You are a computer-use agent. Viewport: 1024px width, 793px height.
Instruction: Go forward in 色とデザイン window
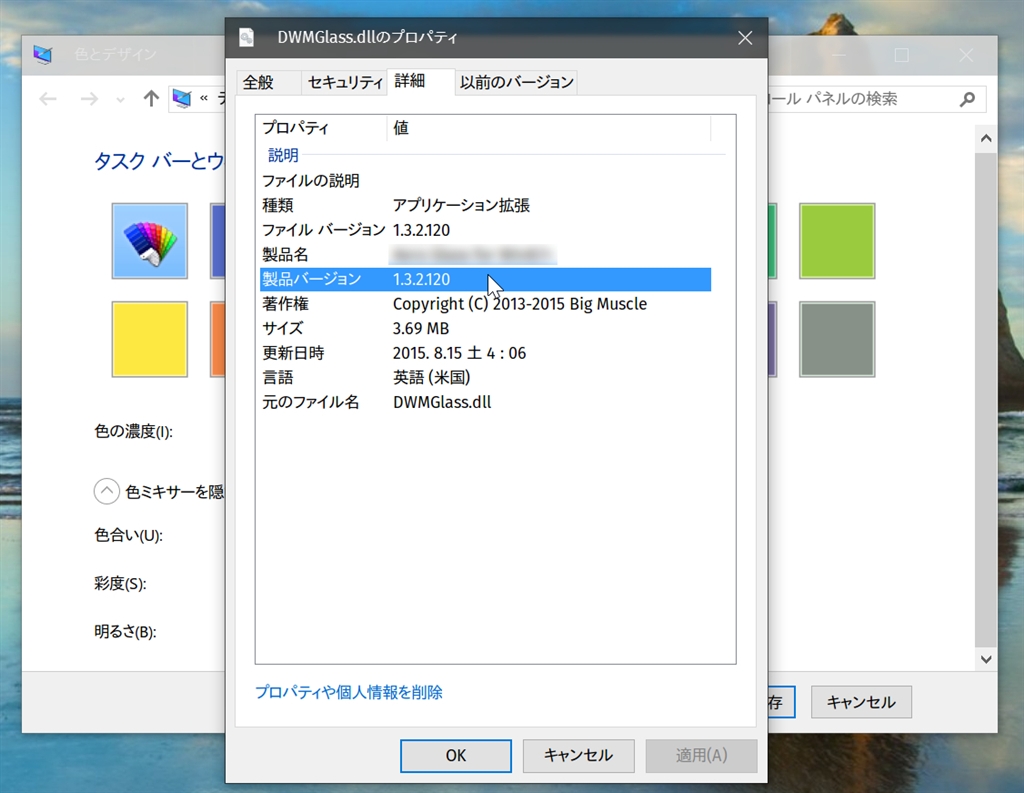(89, 99)
